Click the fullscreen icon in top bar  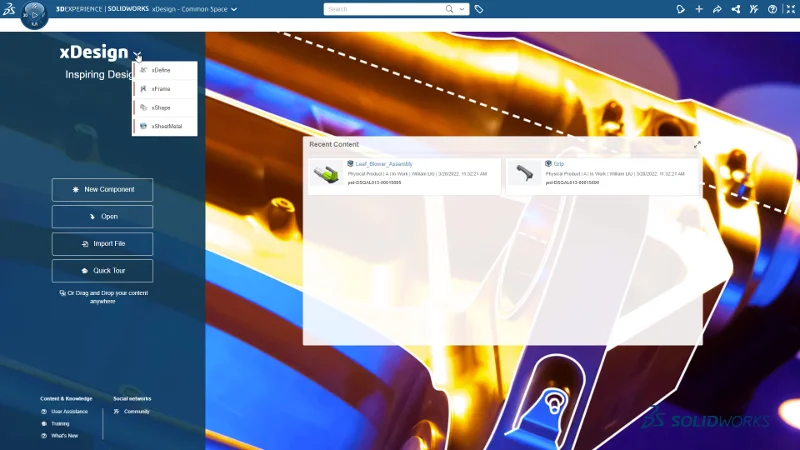click(x=789, y=9)
